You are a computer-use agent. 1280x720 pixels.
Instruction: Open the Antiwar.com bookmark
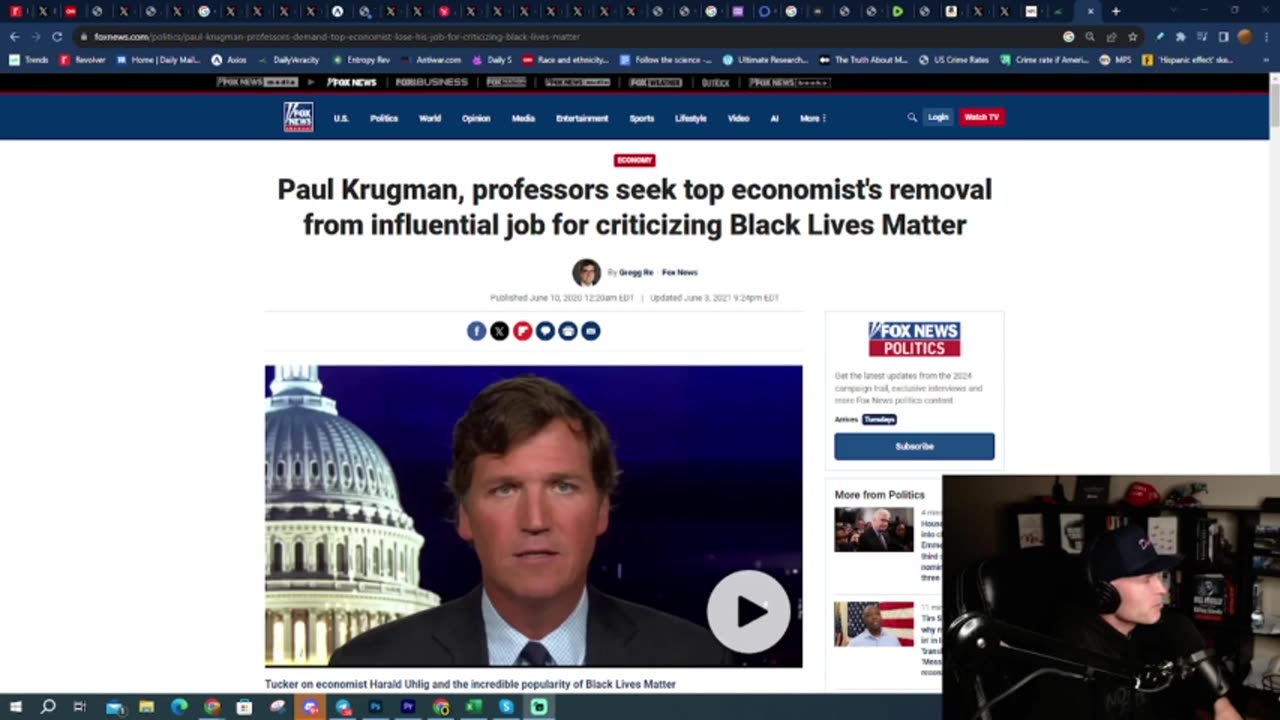(431, 60)
